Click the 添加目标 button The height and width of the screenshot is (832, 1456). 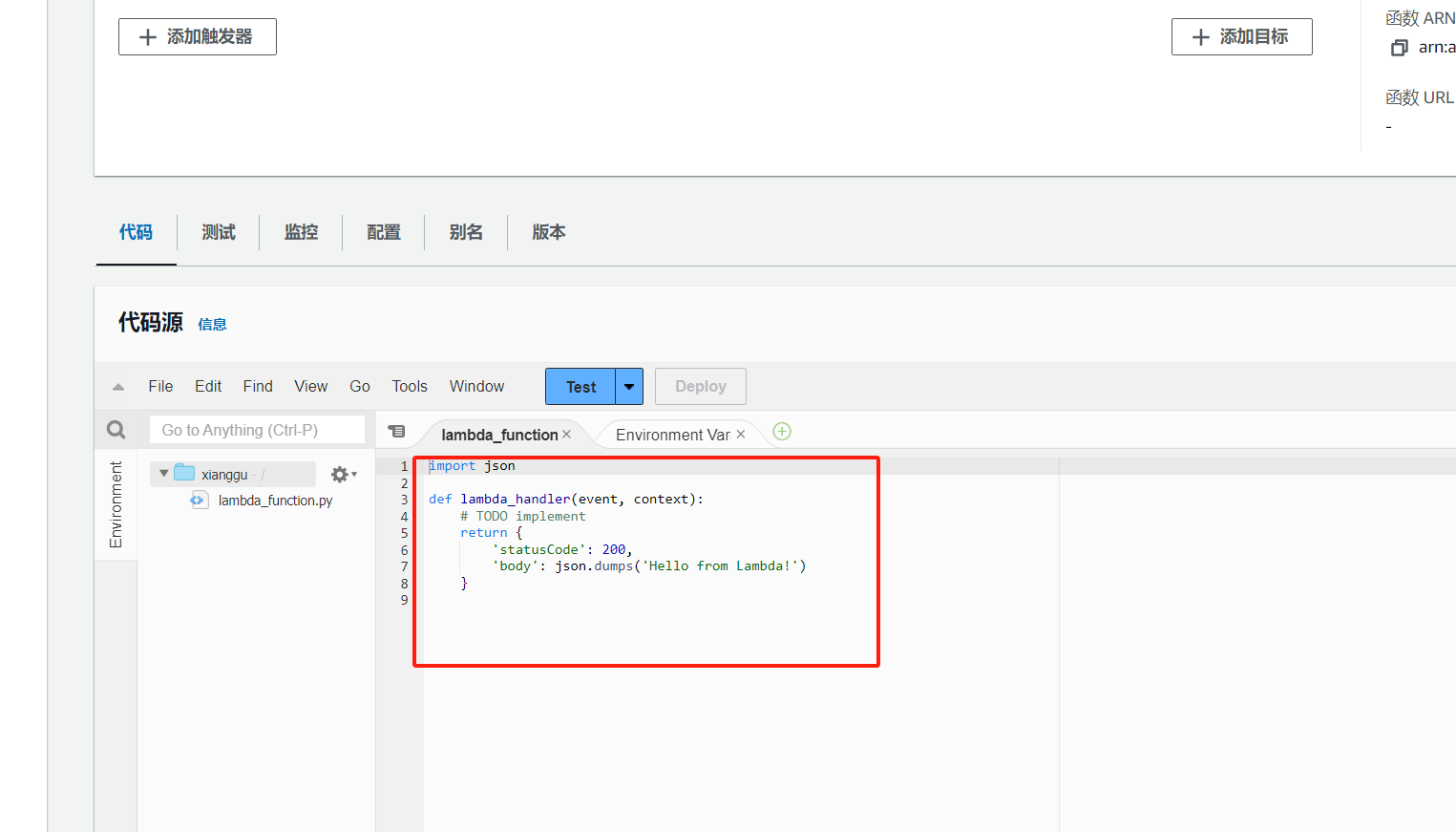point(1241,37)
